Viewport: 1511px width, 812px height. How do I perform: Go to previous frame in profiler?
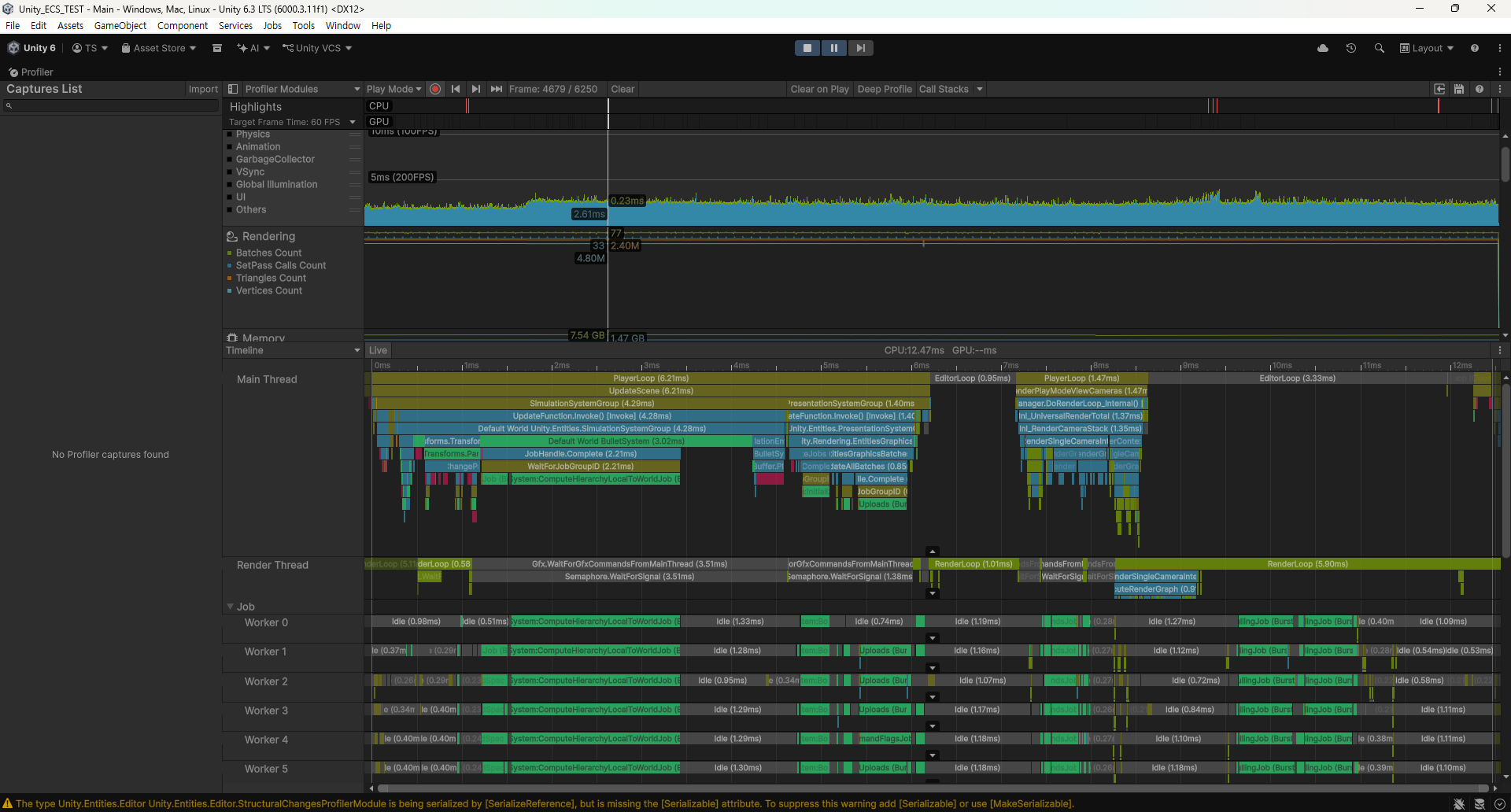coord(456,89)
